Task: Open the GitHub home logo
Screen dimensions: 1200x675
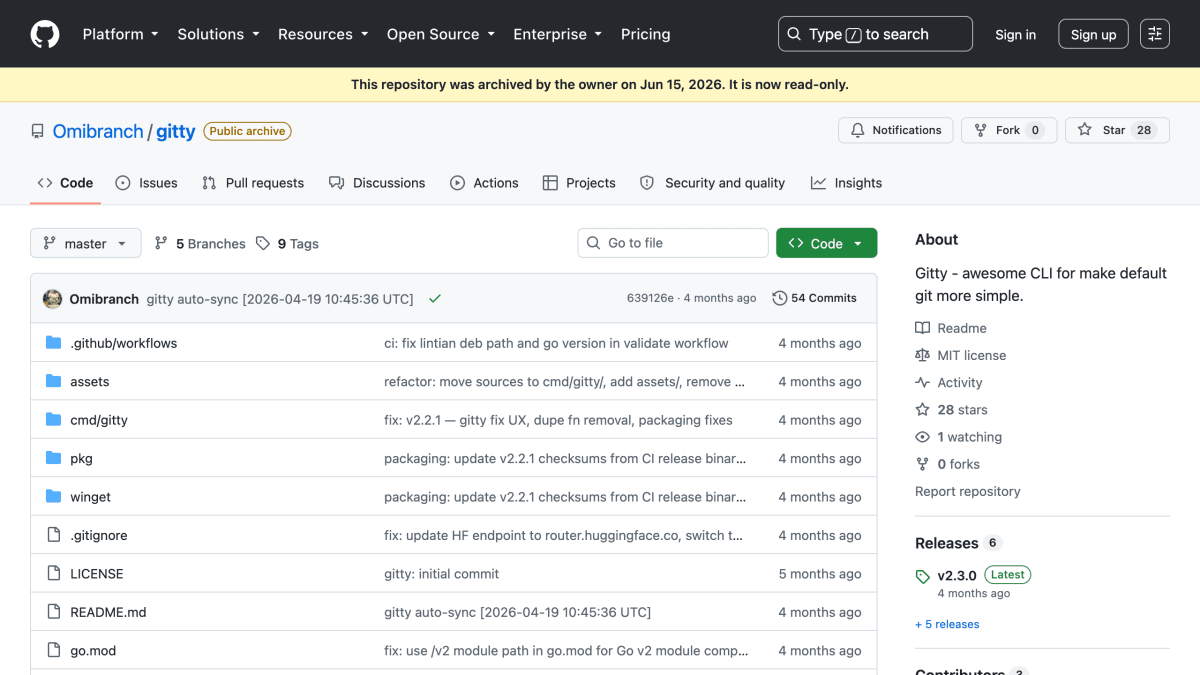Action: tap(45, 34)
